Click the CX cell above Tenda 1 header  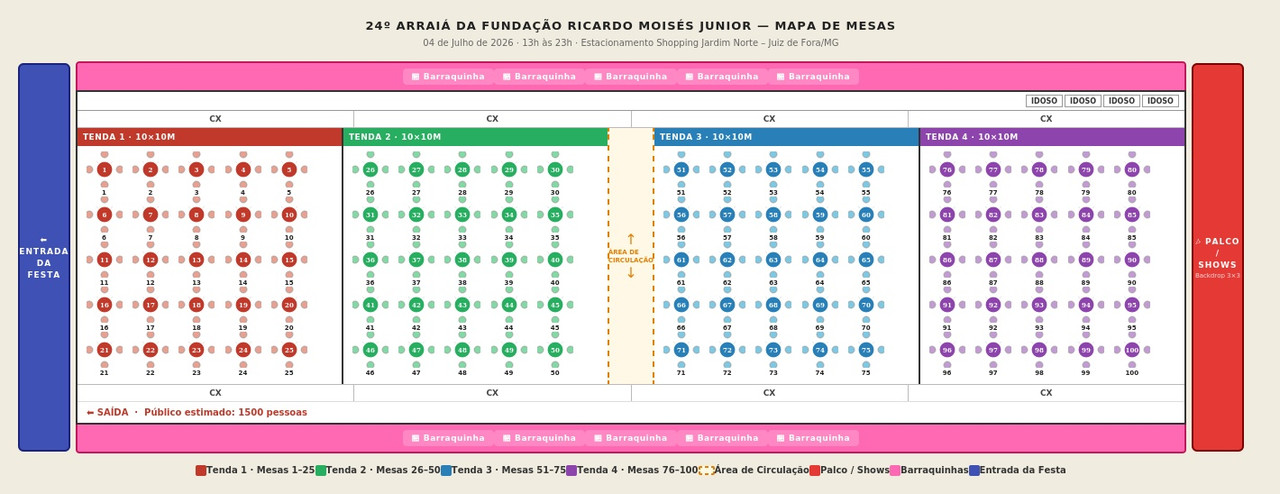tap(215, 119)
